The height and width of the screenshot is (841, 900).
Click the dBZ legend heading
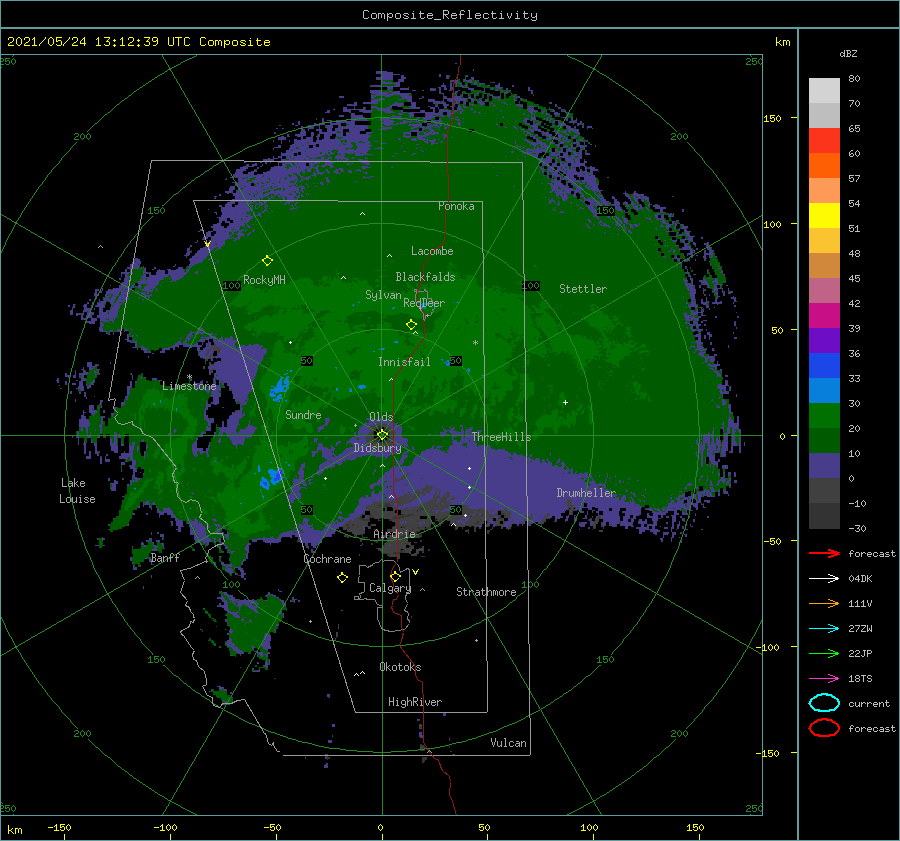[x=848, y=53]
